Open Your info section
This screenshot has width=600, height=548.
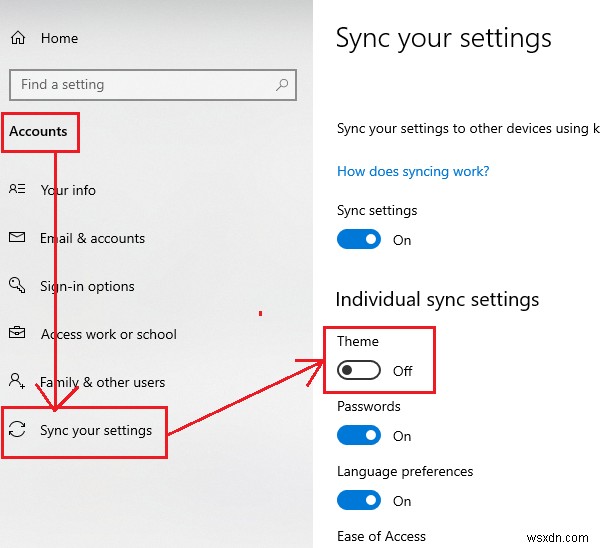point(68,190)
